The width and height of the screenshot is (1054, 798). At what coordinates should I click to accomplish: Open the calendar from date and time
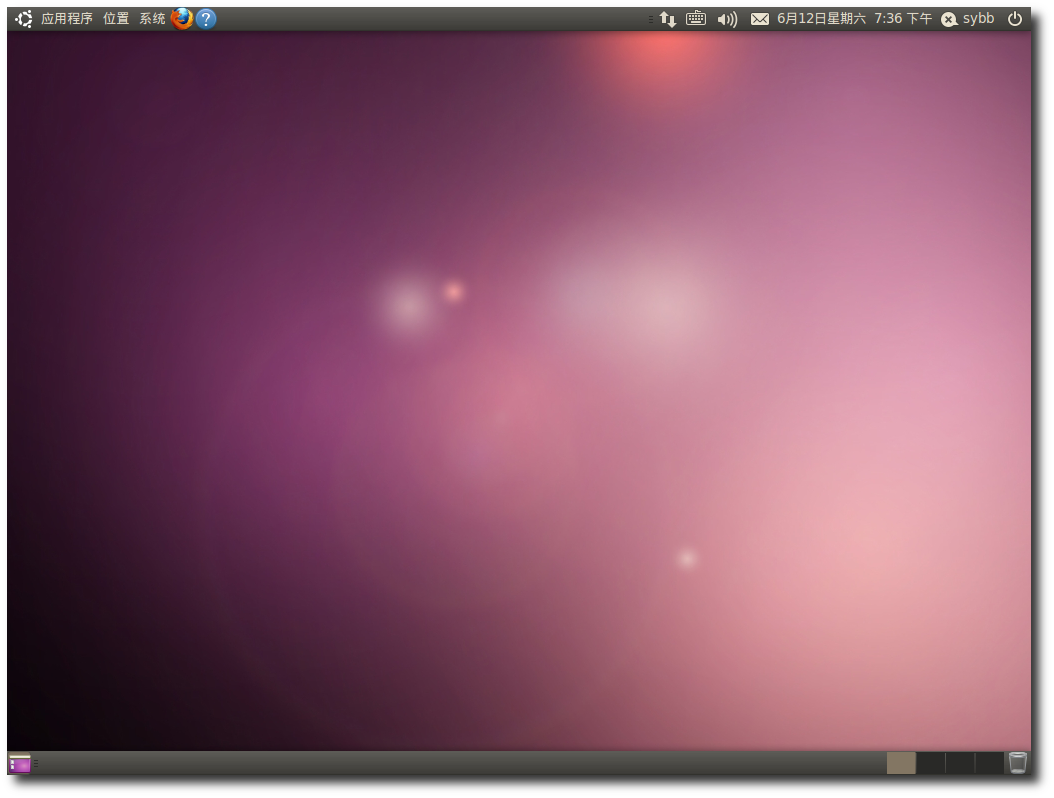pos(854,19)
